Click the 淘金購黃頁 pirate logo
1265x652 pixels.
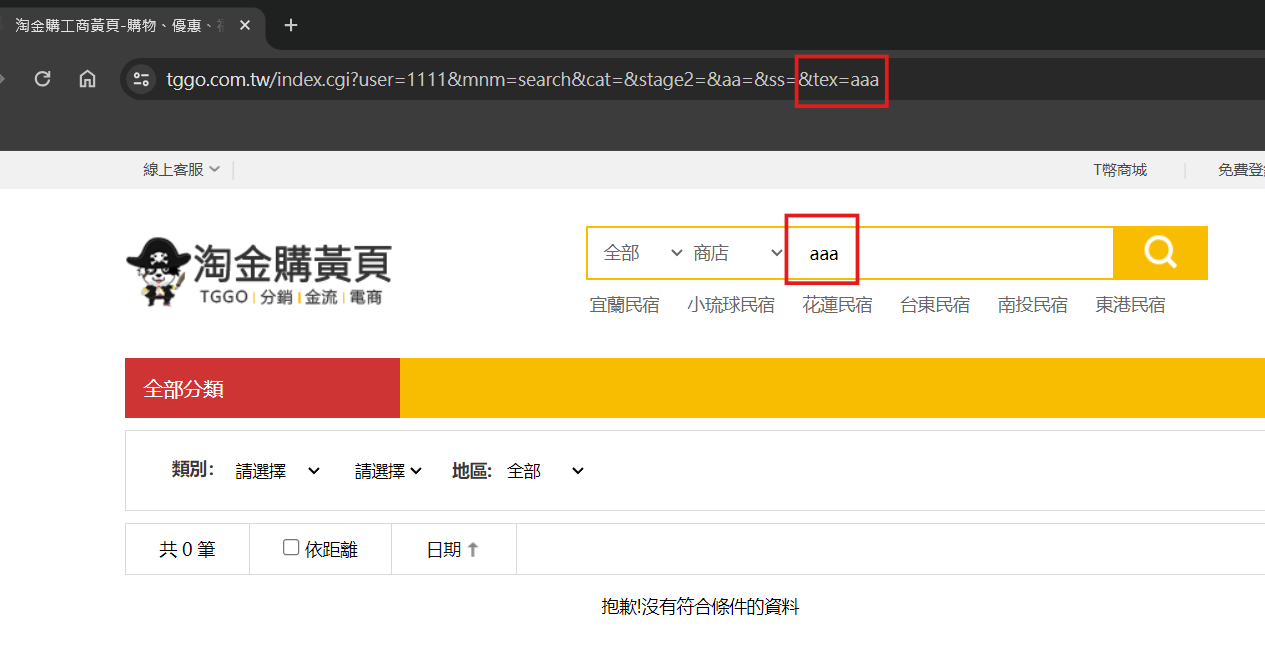tap(258, 271)
